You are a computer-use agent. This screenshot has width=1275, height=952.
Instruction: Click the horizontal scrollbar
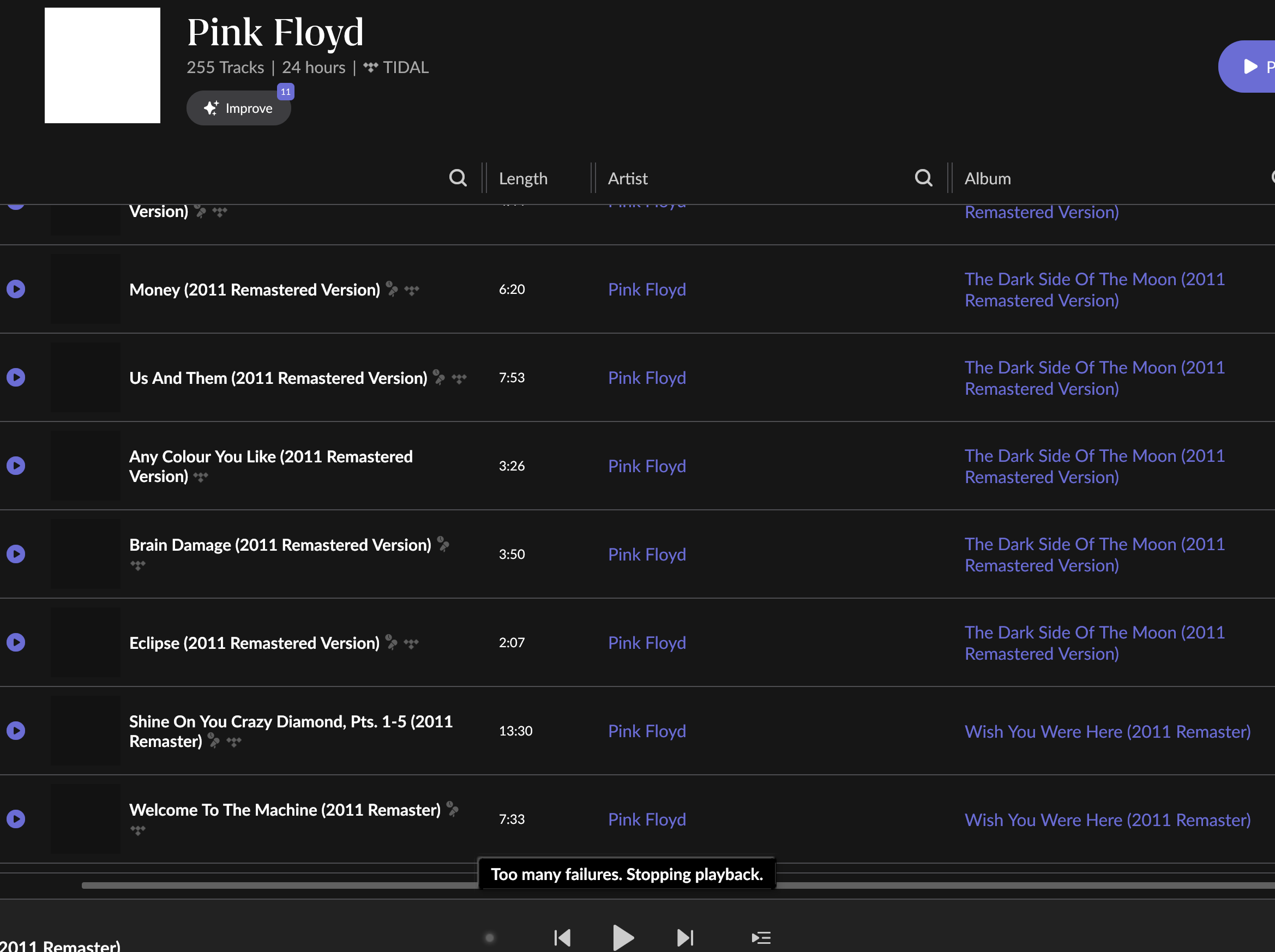click(x=678, y=885)
